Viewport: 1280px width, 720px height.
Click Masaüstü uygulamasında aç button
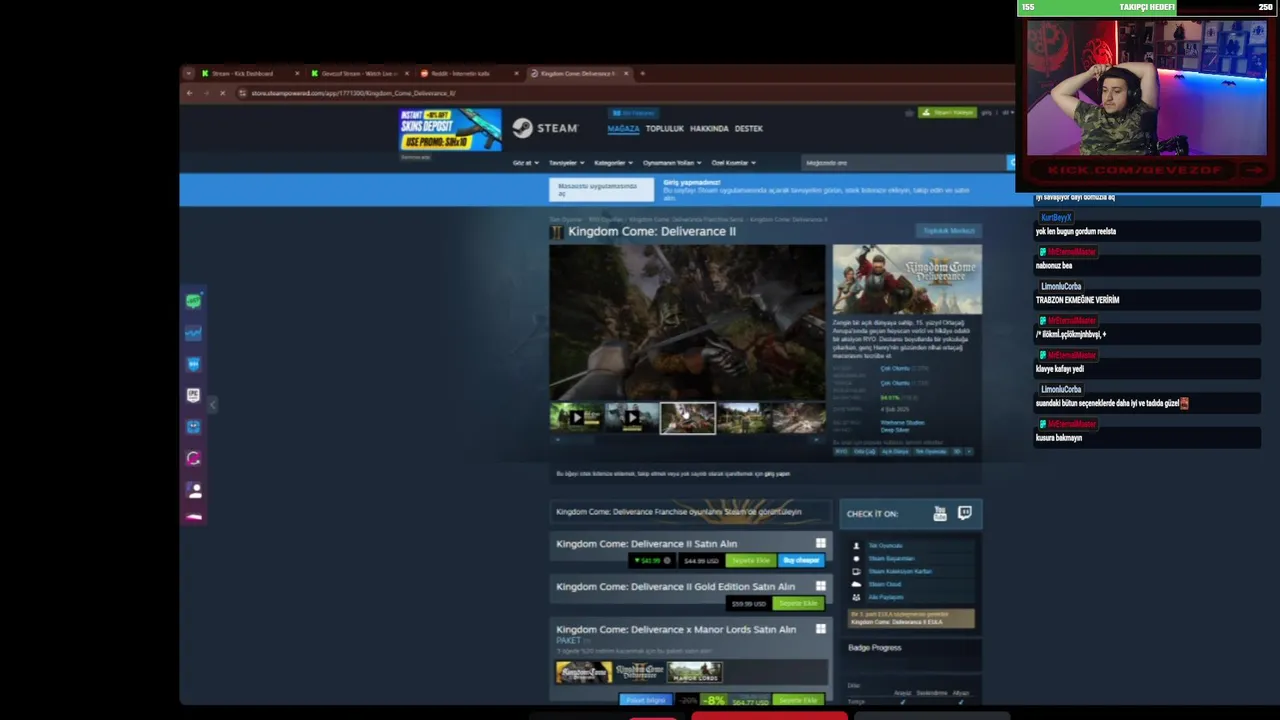click(x=601, y=190)
